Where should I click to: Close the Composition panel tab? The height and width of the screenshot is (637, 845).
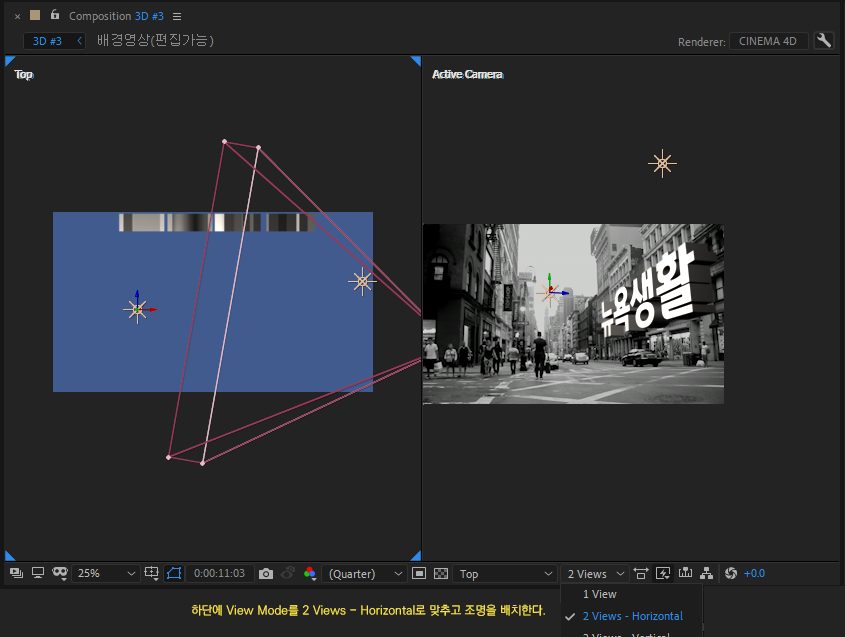[x=17, y=17]
